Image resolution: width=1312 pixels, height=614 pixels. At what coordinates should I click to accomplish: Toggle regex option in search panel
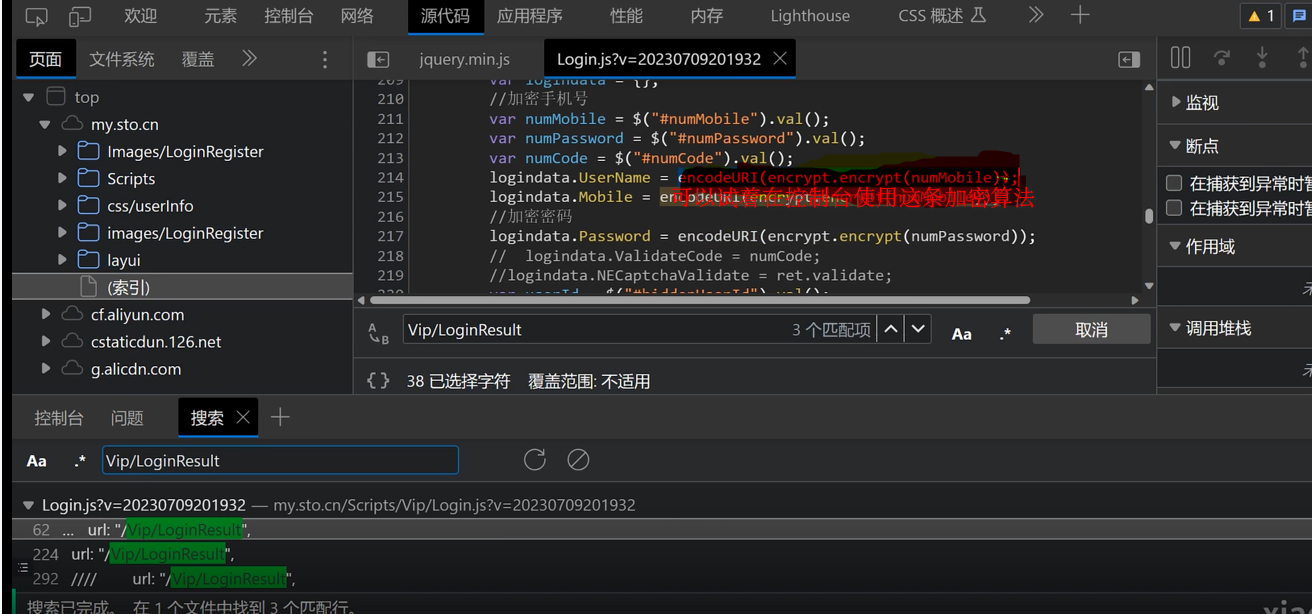80,461
